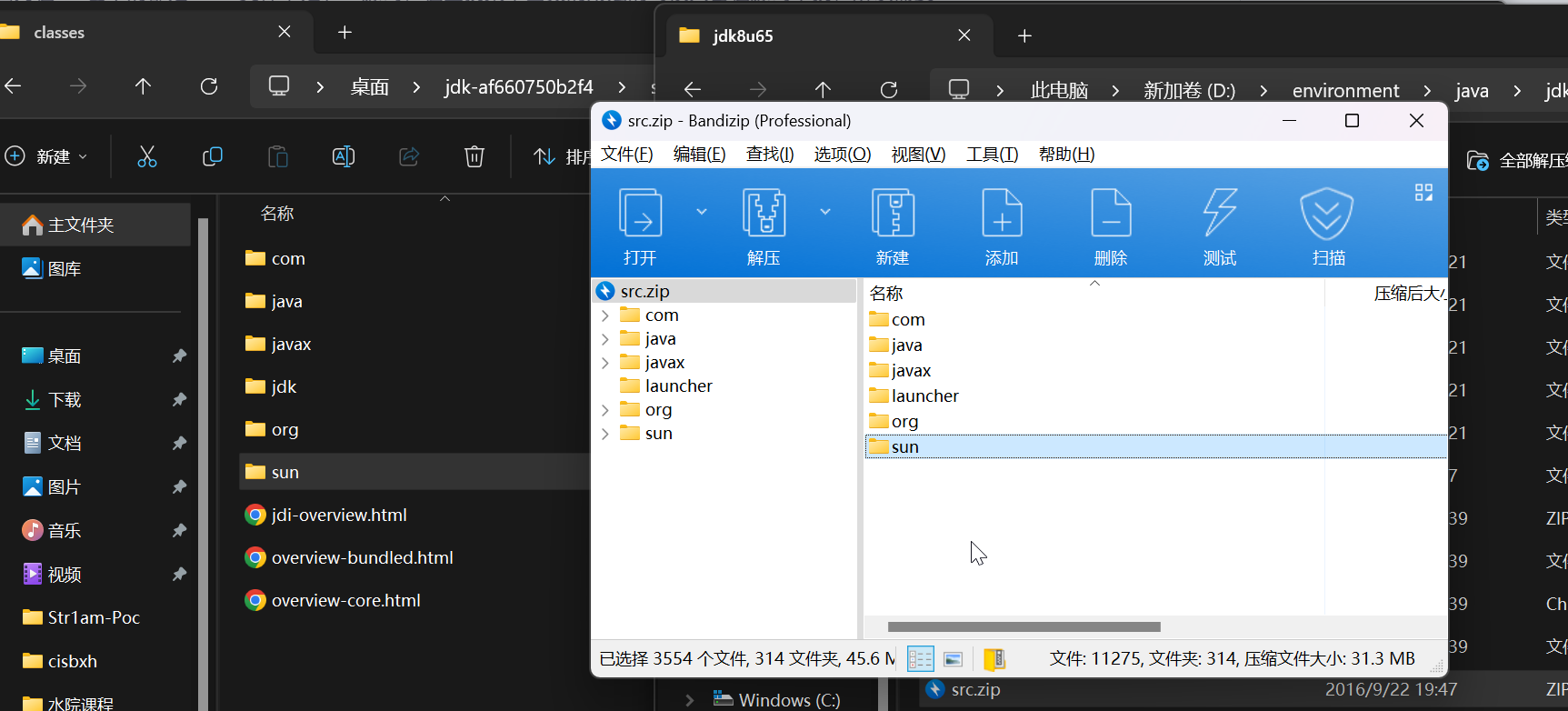
Task: Switch to details list view in status bar
Action: (x=920, y=659)
